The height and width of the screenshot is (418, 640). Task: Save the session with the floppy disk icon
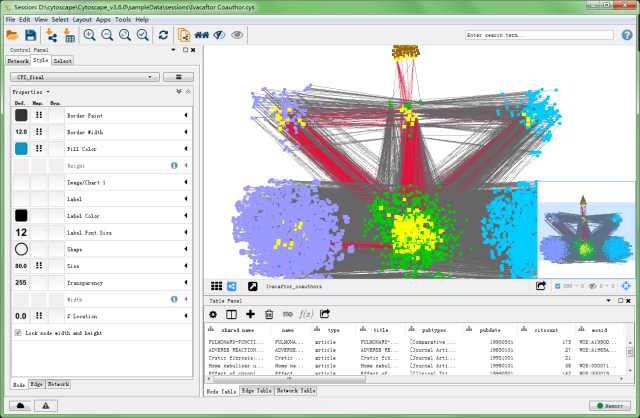coord(30,35)
